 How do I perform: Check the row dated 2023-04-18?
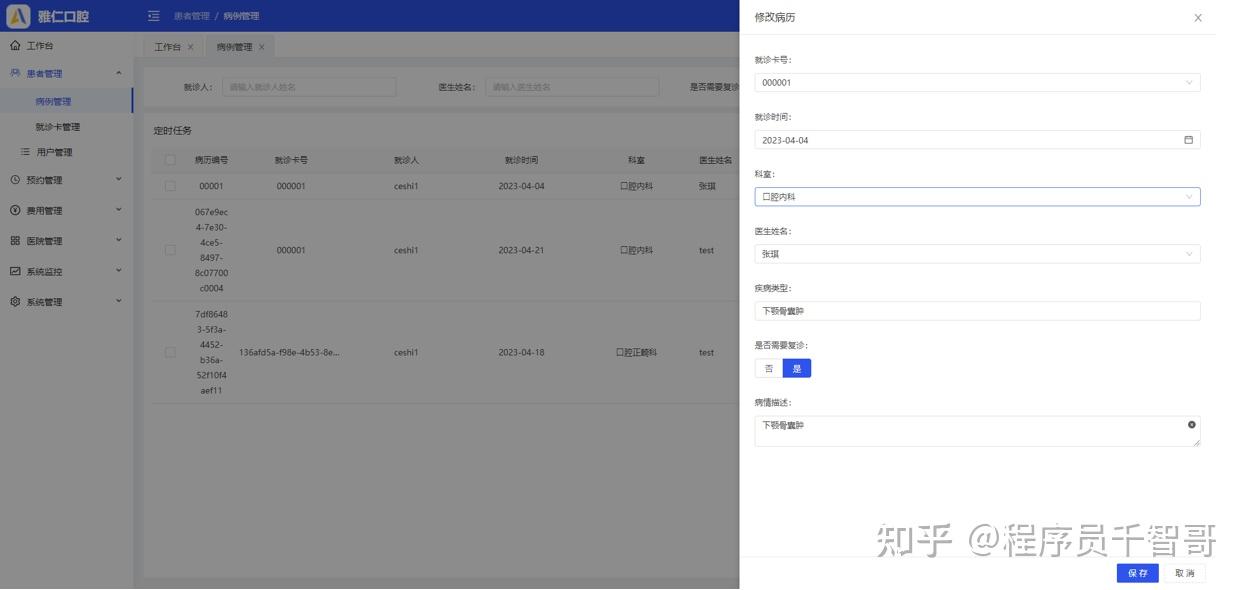[x=170, y=352]
